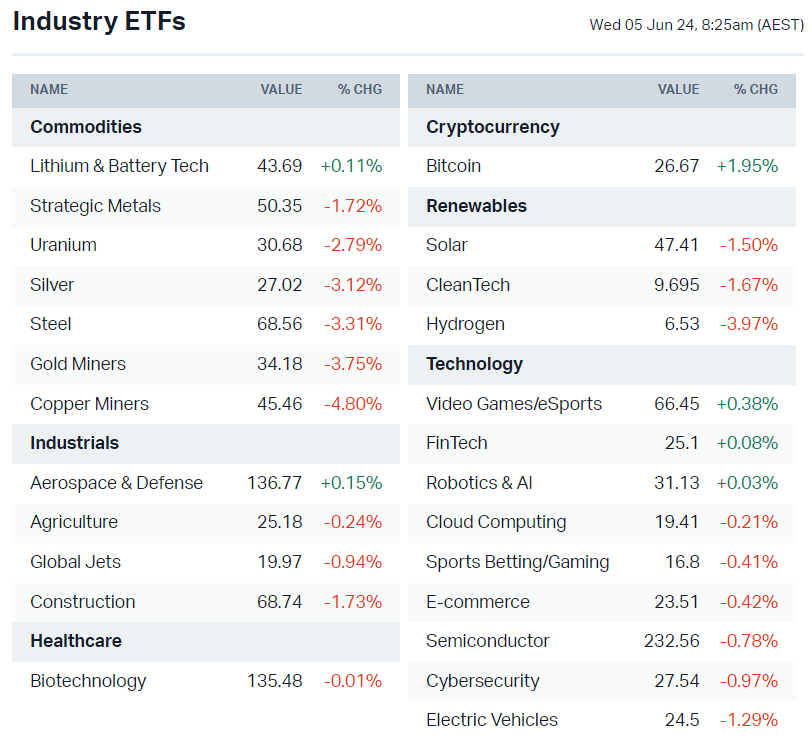
Task: Collapse the Commodities section header
Action: click(x=85, y=127)
